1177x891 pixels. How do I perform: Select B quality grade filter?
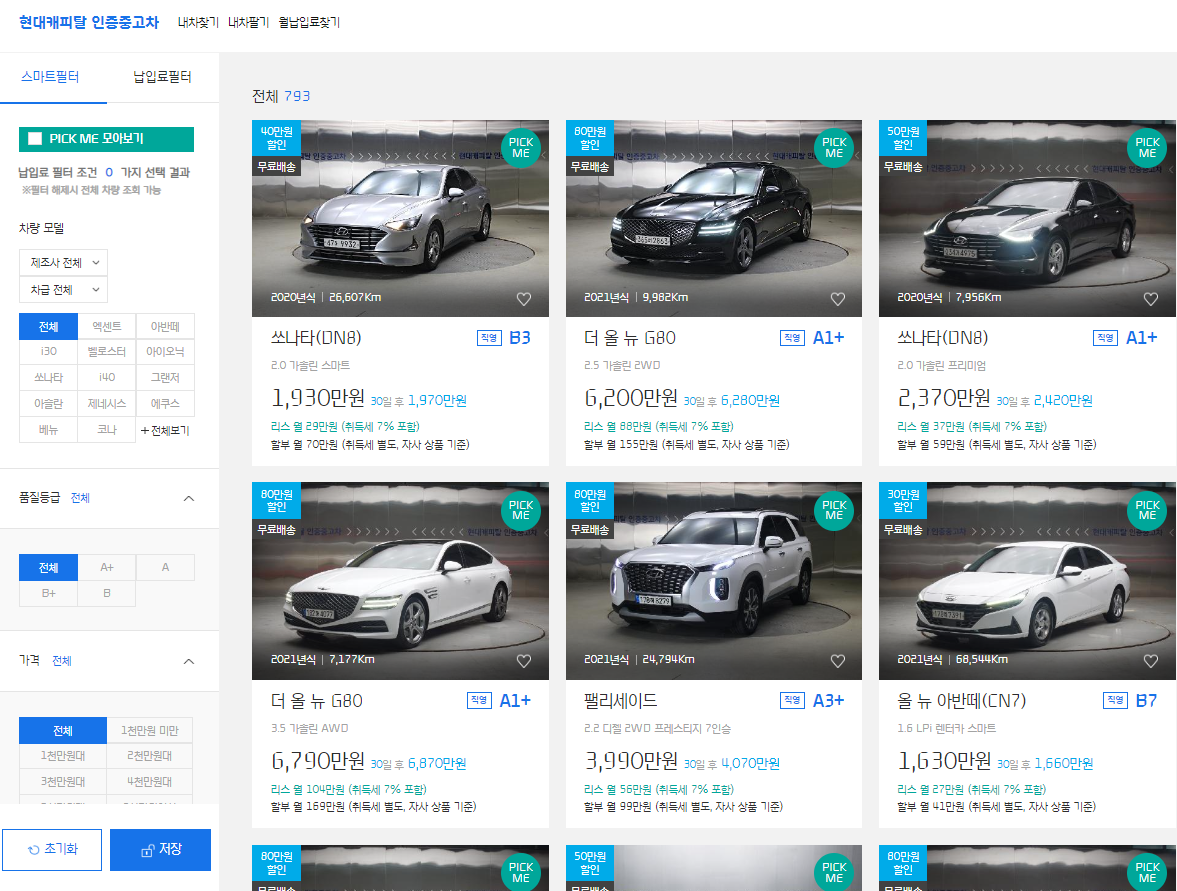pyautogui.click(x=107, y=593)
